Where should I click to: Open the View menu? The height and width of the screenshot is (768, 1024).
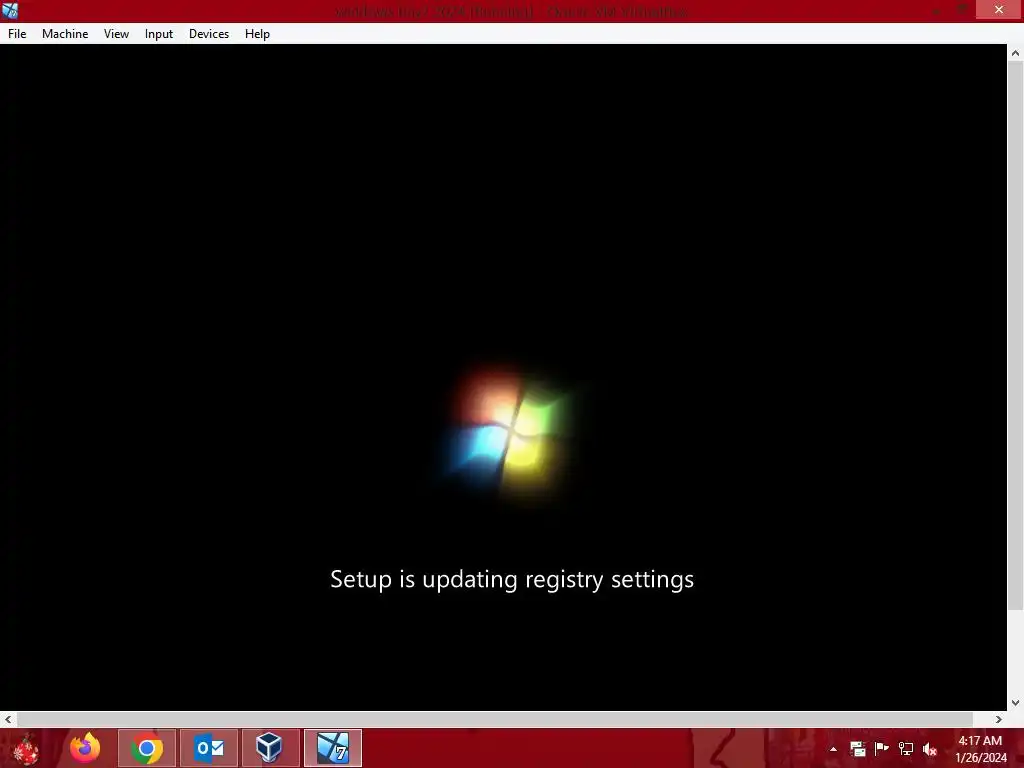pyautogui.click(x=116, y=34)
